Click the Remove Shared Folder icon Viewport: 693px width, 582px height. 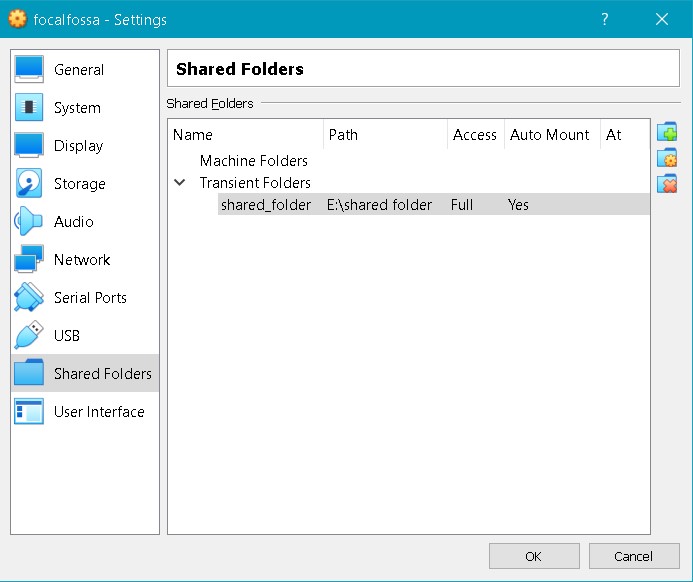click(667, 184)
